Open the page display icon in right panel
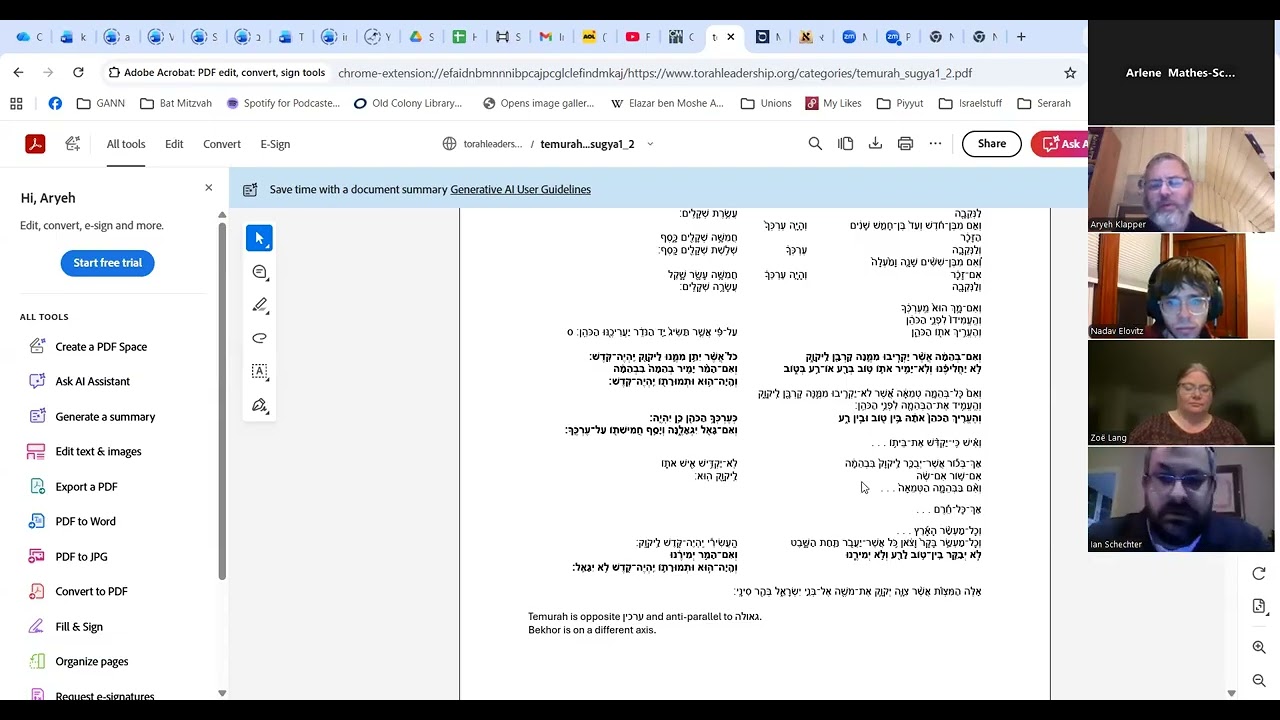Screen dimensions: 1280x720 tap(1259, 606)
